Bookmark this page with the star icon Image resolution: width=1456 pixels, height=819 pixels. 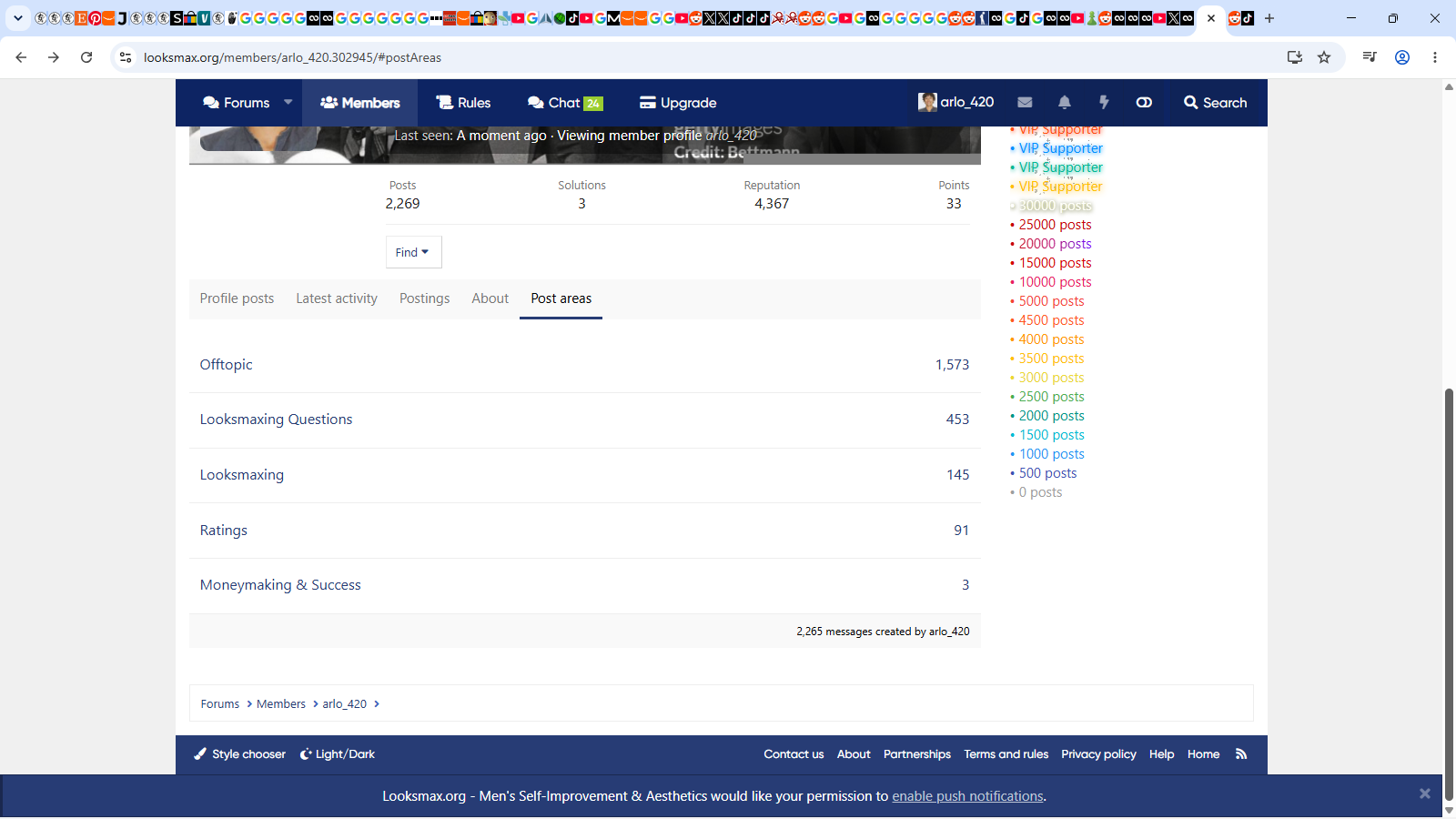click(1324, 57)
